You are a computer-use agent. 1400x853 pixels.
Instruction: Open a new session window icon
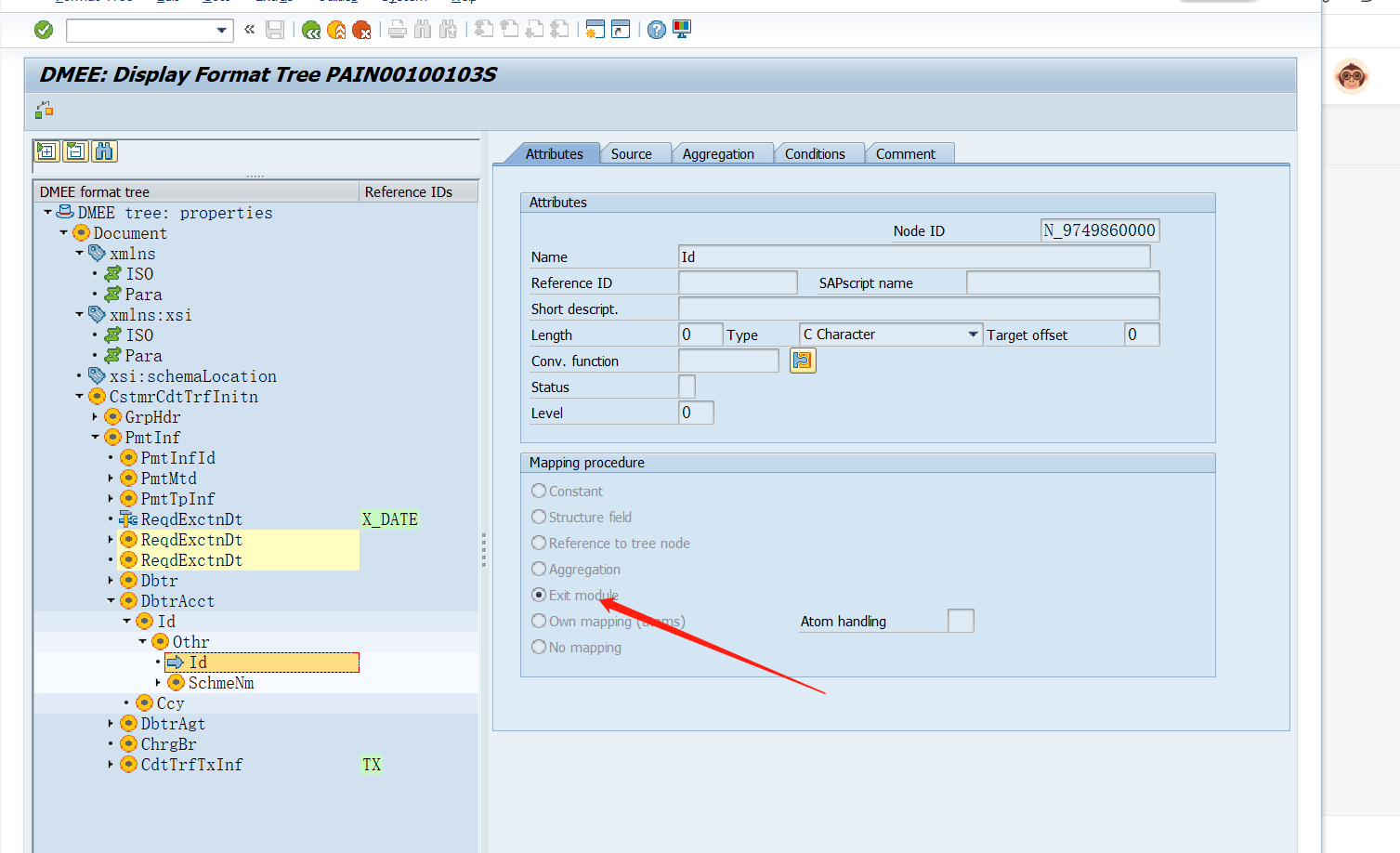594,30
